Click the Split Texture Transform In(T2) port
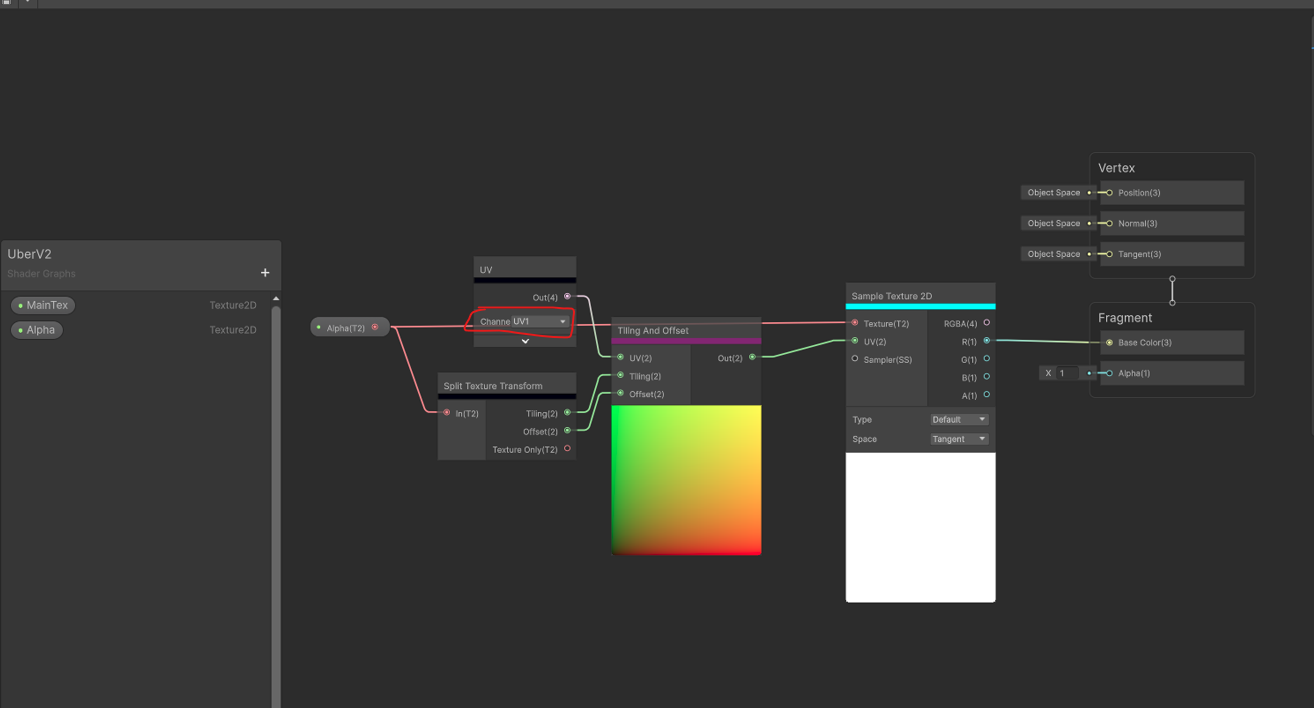This screenshot has width=1314, height=708. [447, 413]
